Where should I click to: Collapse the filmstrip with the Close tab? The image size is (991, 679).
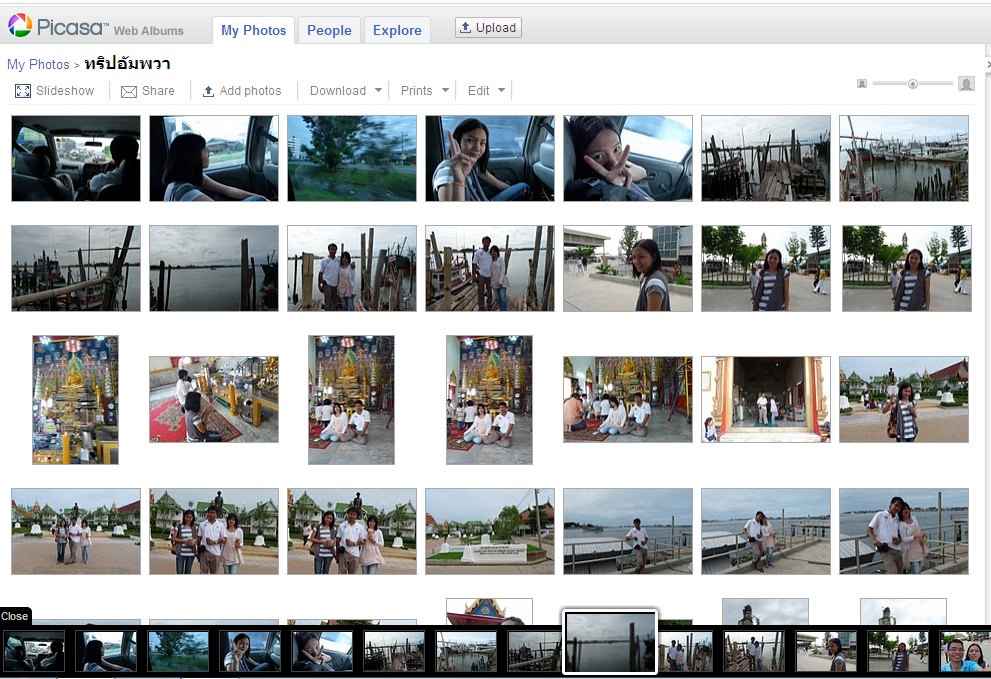point(14,617)
